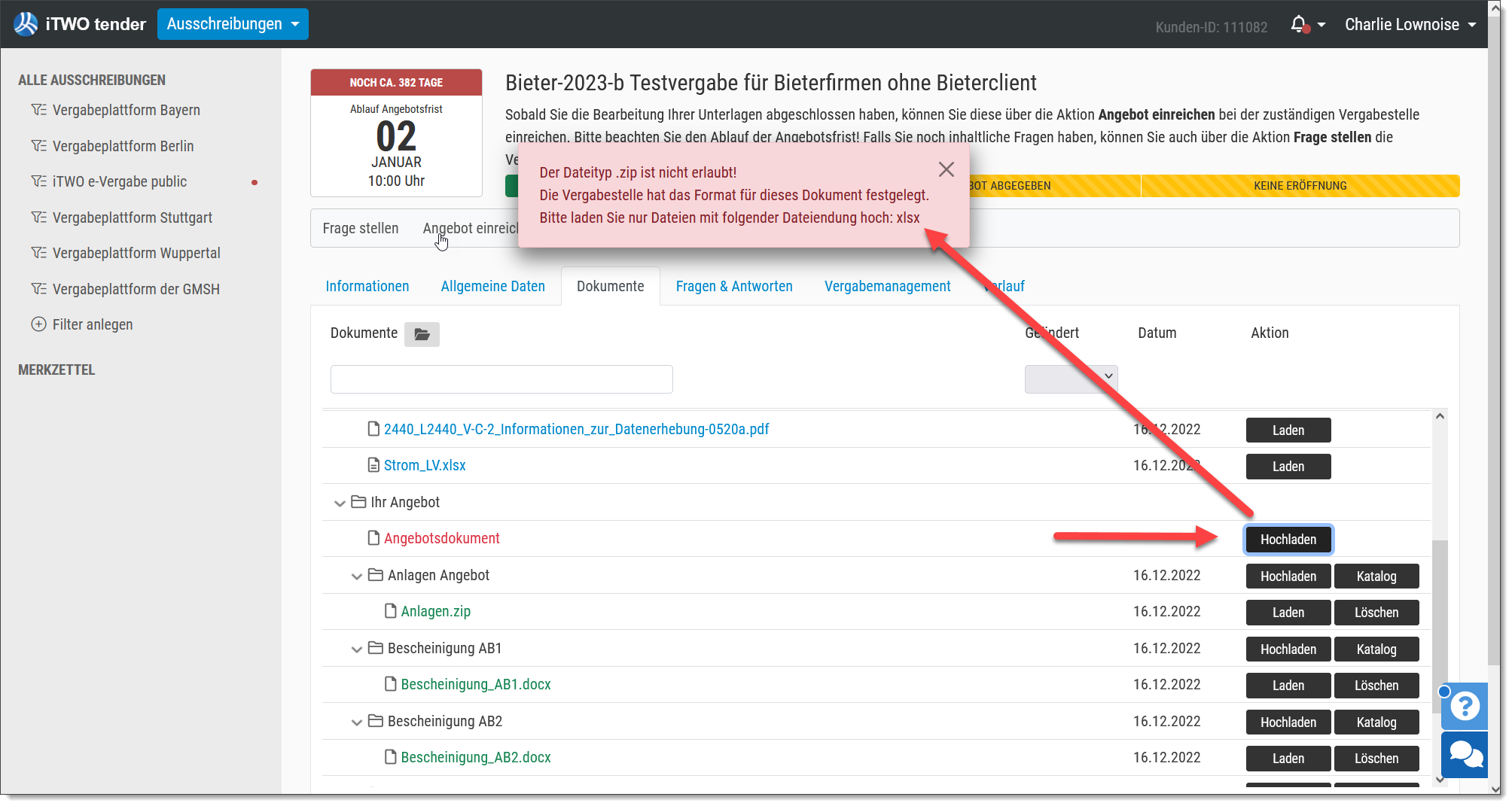Click file icon of Anlagen.zip
This screenshot has height=806, width=1512.
tap(391, 611)
